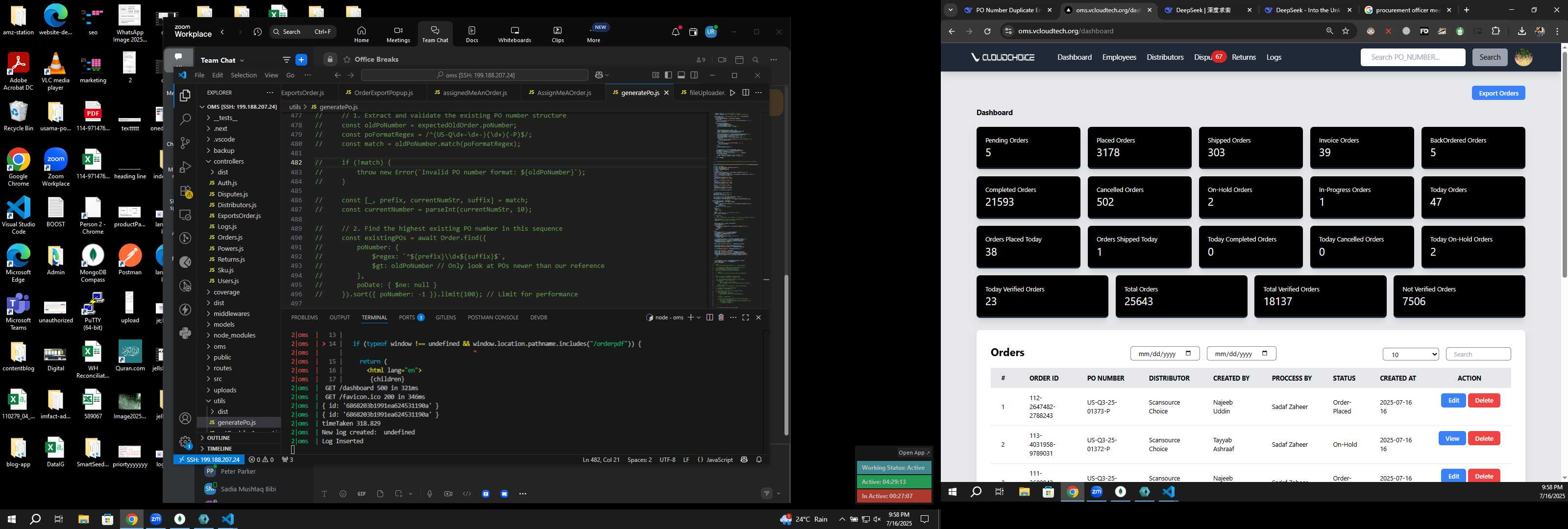
Task: Click the microphone icon in Zoom chat composer
Action: (430, 494)
